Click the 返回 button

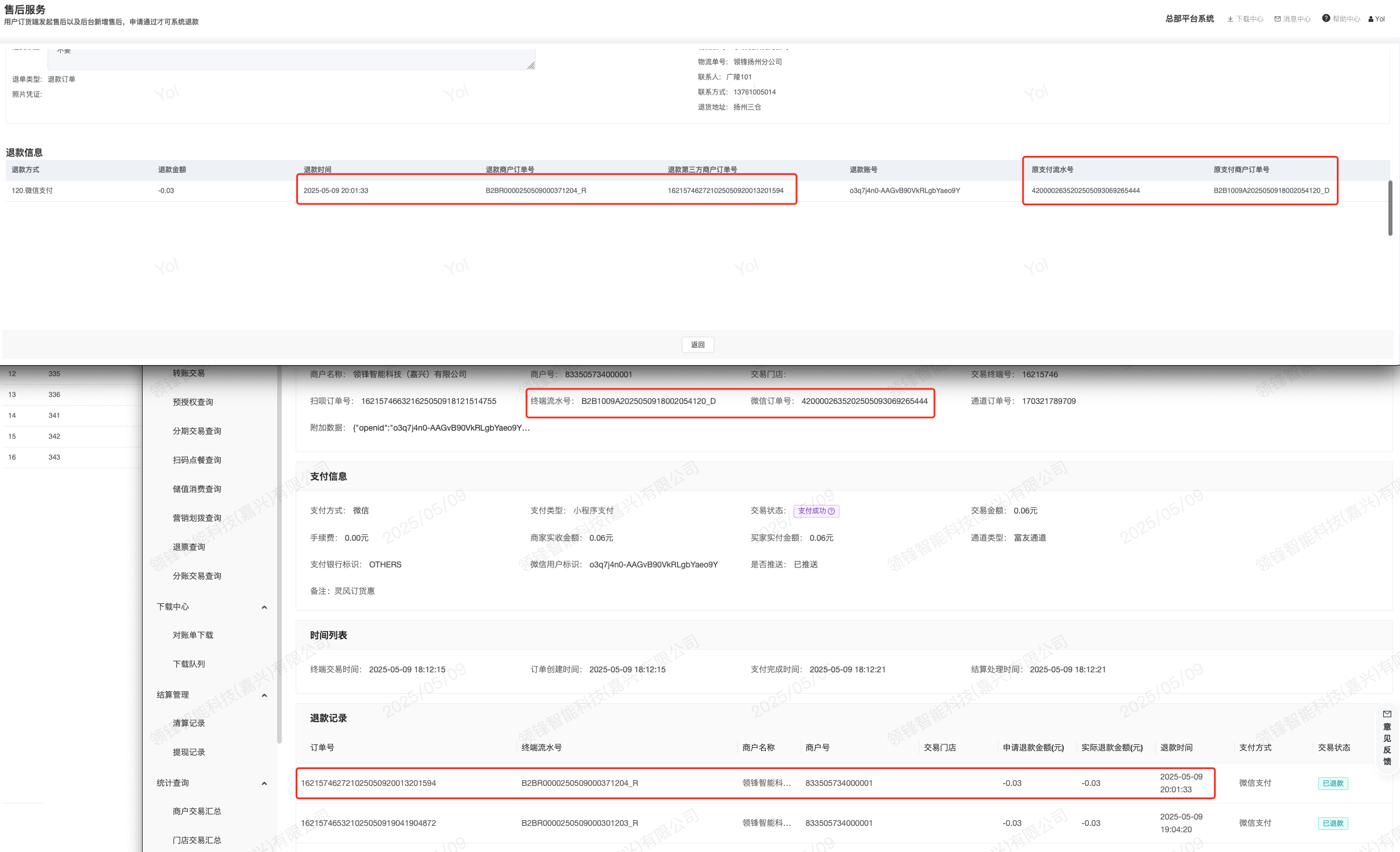(x=697, y=345)
